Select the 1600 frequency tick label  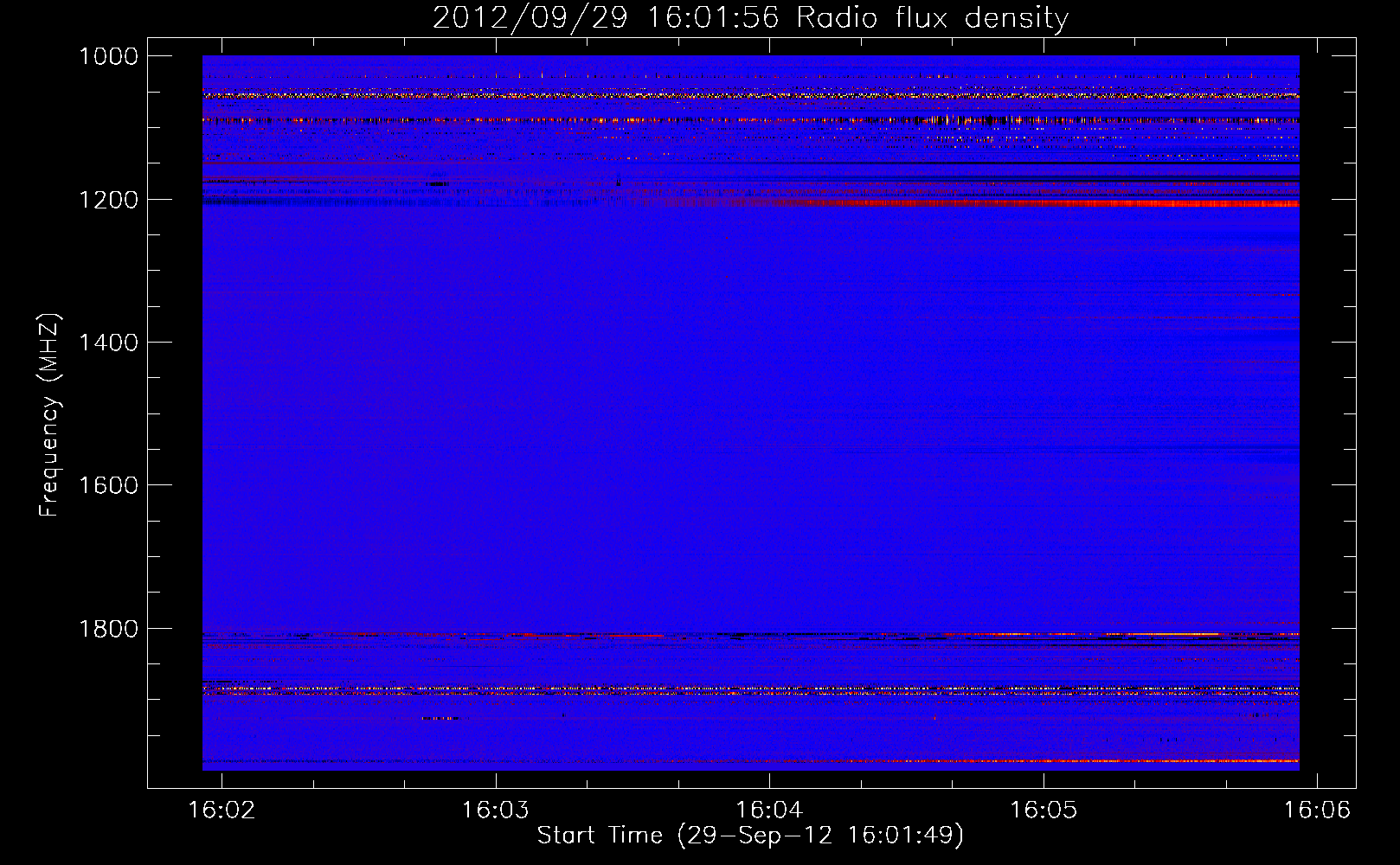[108, 485]
